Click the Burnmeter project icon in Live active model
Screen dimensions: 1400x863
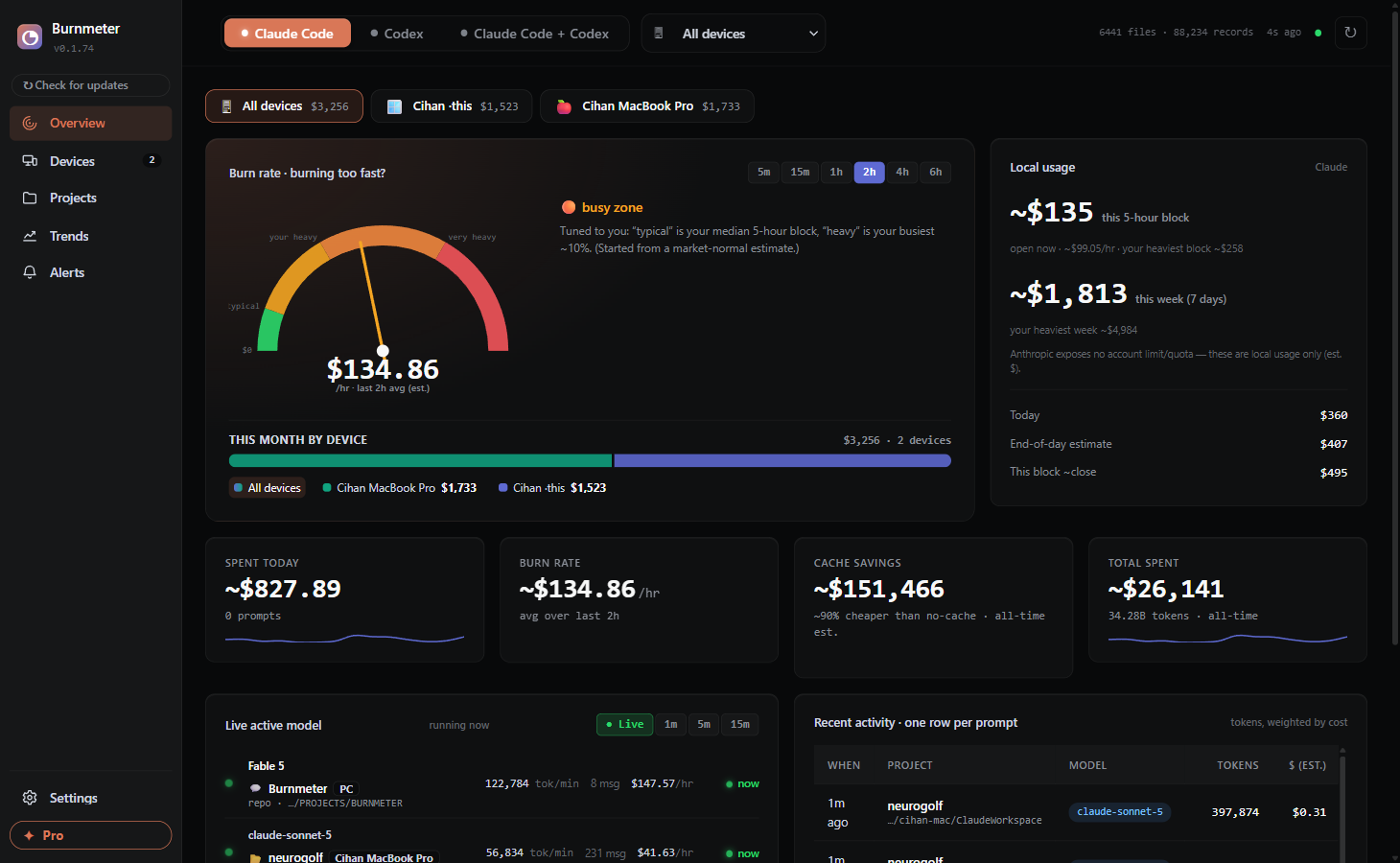[x=255, y=788]
